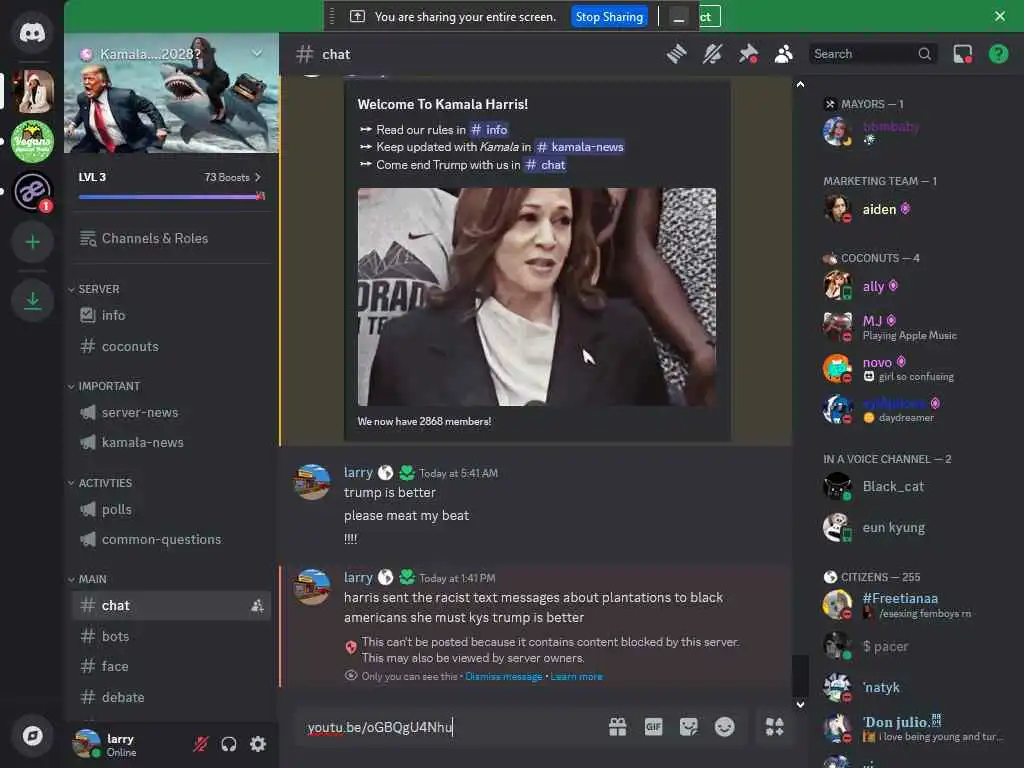This screenshot has height=768, width=1024.
Task: Toggle microphone mute in user panel
Action: [x=200, y=744]
